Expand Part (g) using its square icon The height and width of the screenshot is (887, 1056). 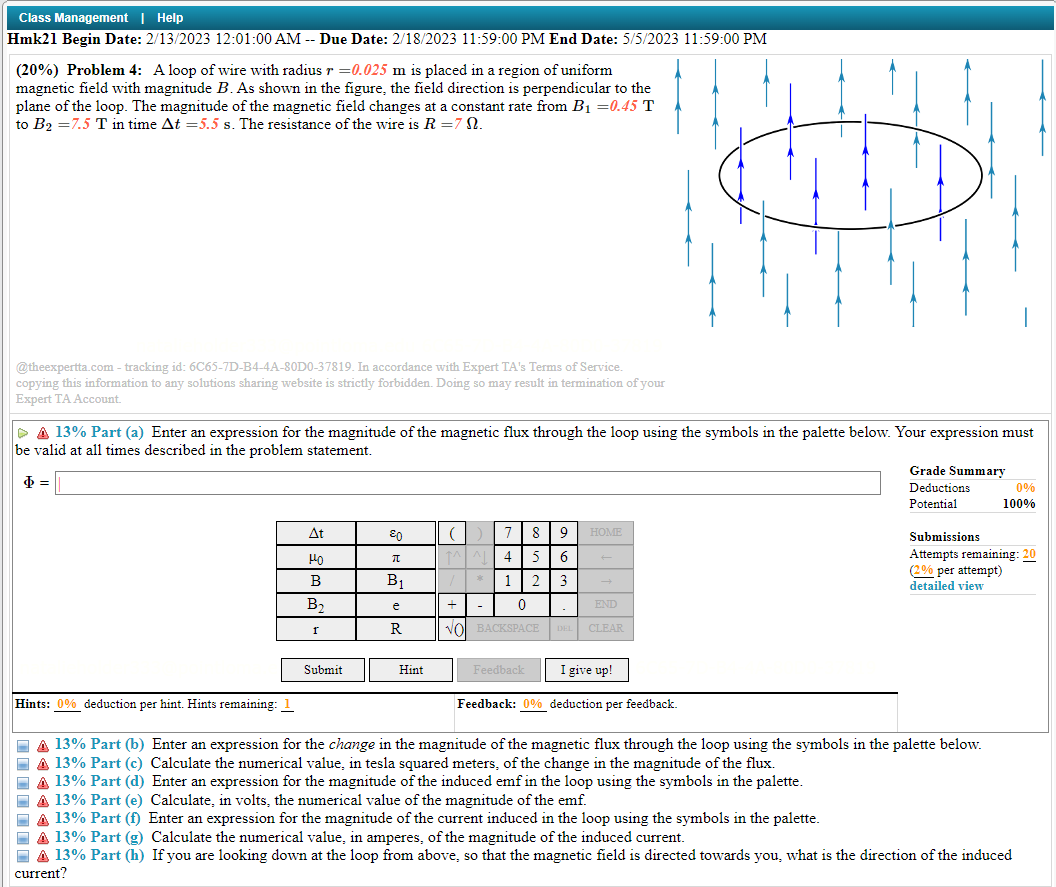(x=23, y=836)
